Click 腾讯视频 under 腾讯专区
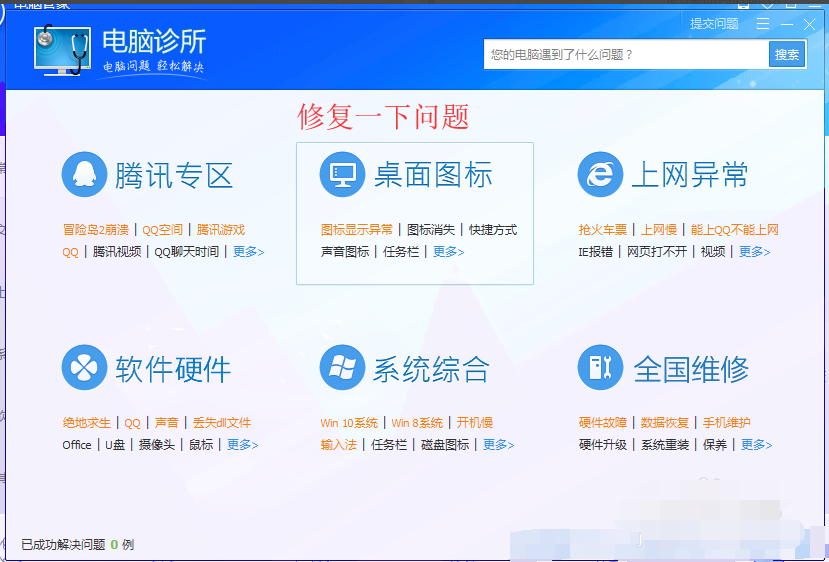The image size is (829, 562). pos(117,252)
